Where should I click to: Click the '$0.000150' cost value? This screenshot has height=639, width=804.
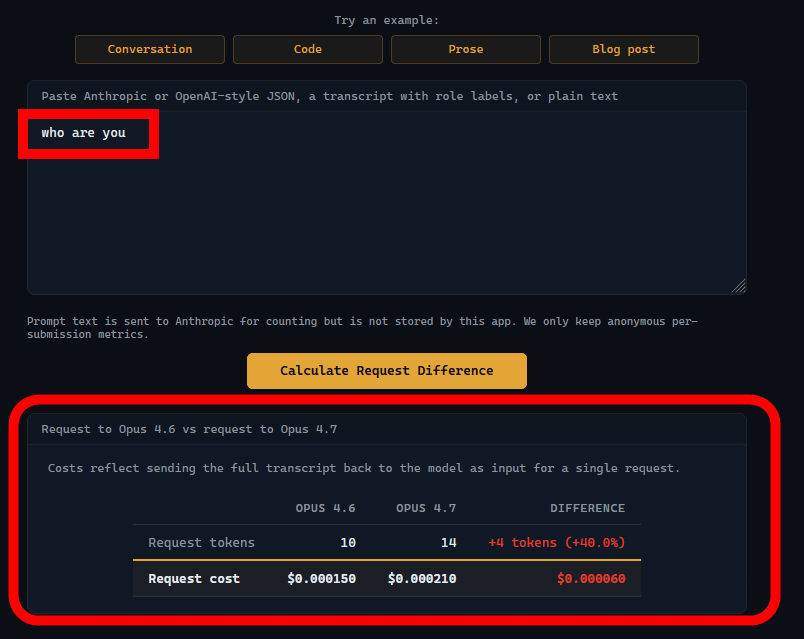click(x=321, y=578)
